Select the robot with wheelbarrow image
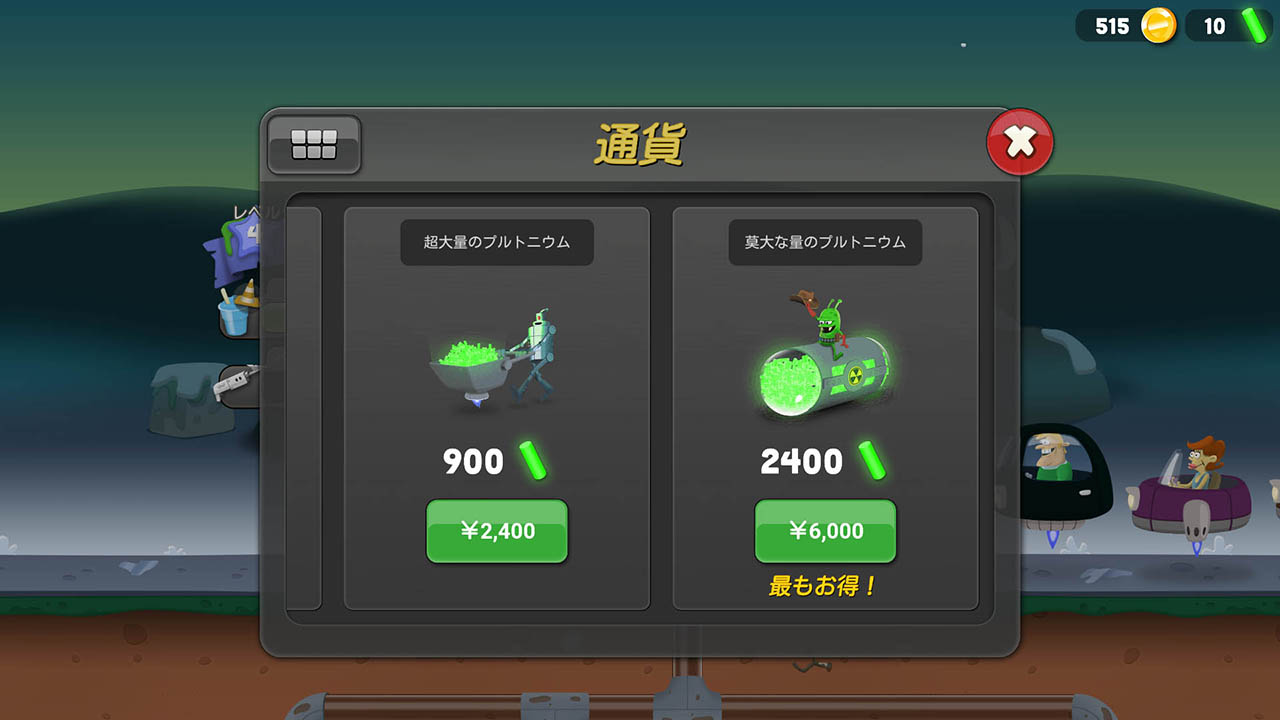The width and height of the screenshot is (1280, 720). (x=496, y=357)
